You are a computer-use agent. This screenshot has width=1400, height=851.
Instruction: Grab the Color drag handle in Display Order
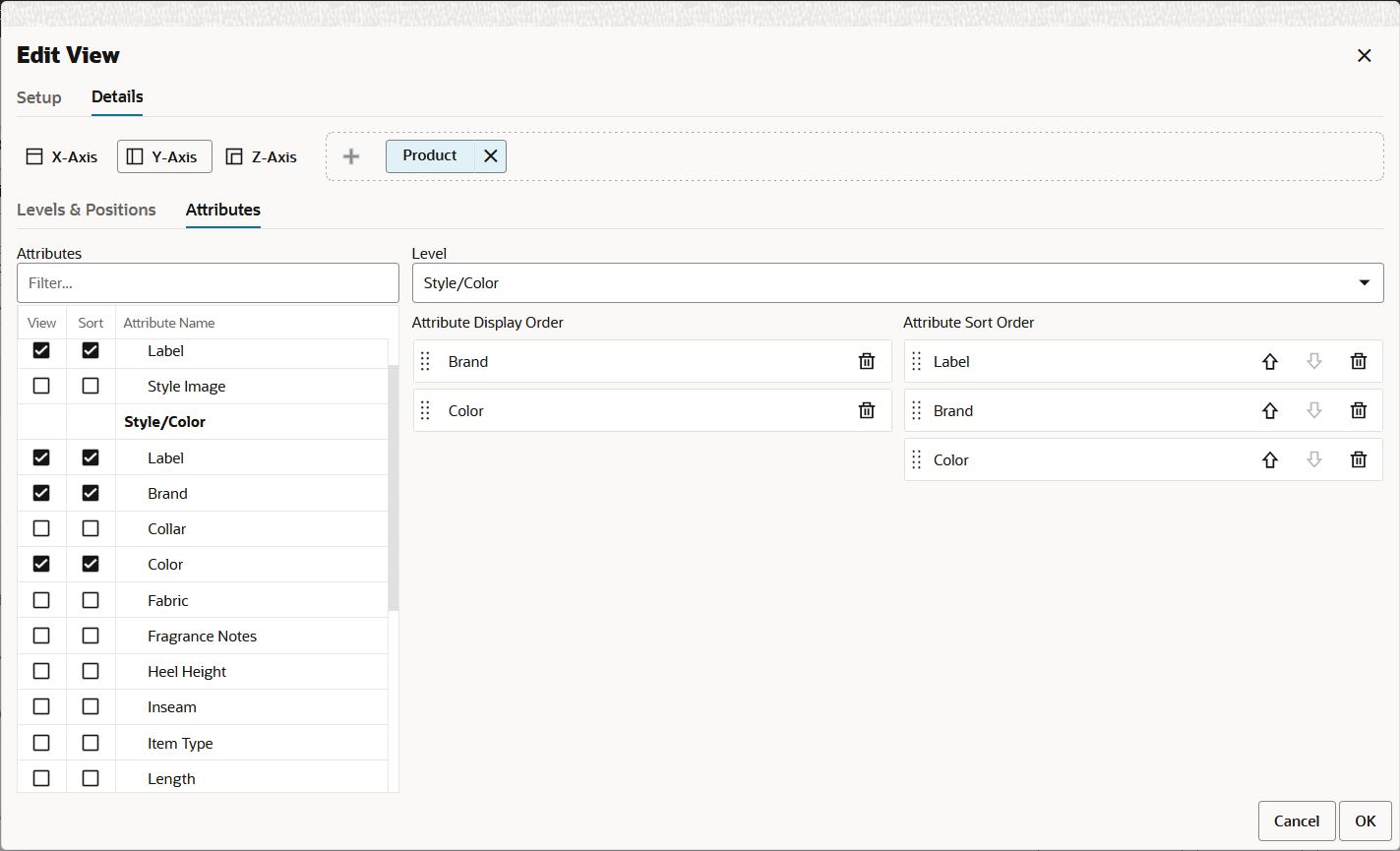pos(425,410)
